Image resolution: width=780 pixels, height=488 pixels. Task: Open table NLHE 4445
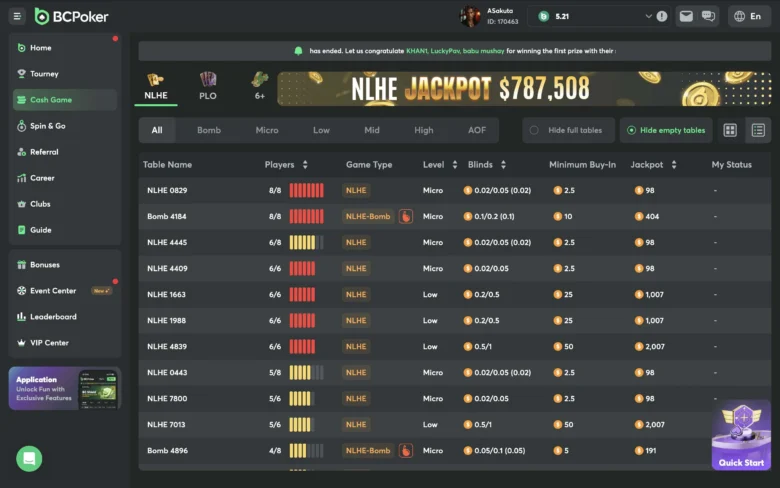click(x=455, y=242)
